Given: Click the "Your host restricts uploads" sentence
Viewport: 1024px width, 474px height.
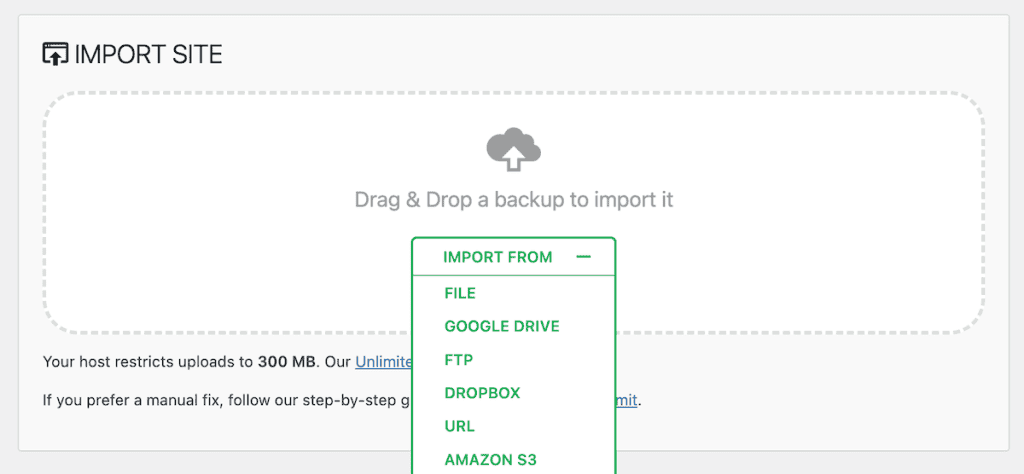Looking at the screenshot, I should 140,362.
